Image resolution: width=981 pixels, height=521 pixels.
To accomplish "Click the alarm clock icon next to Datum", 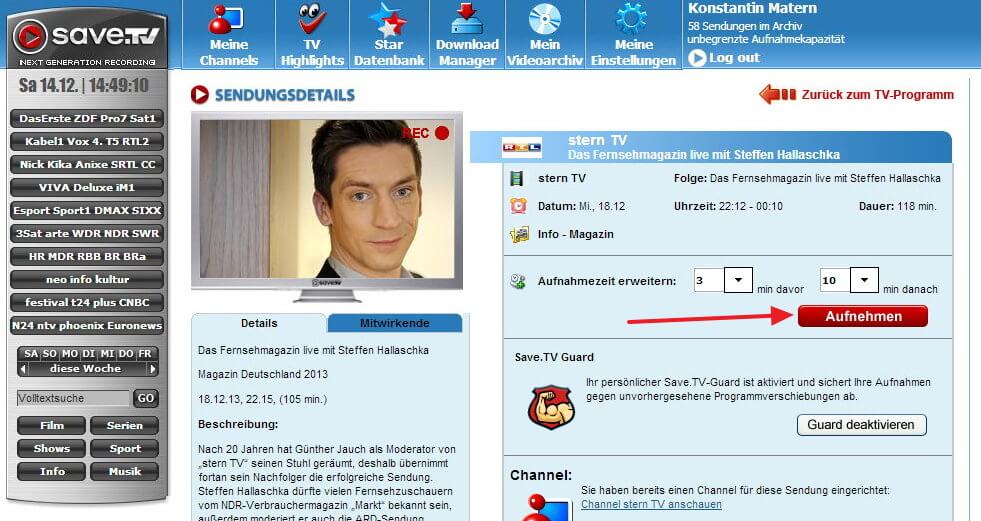I will pyautogui.click(x=518, y=206).
